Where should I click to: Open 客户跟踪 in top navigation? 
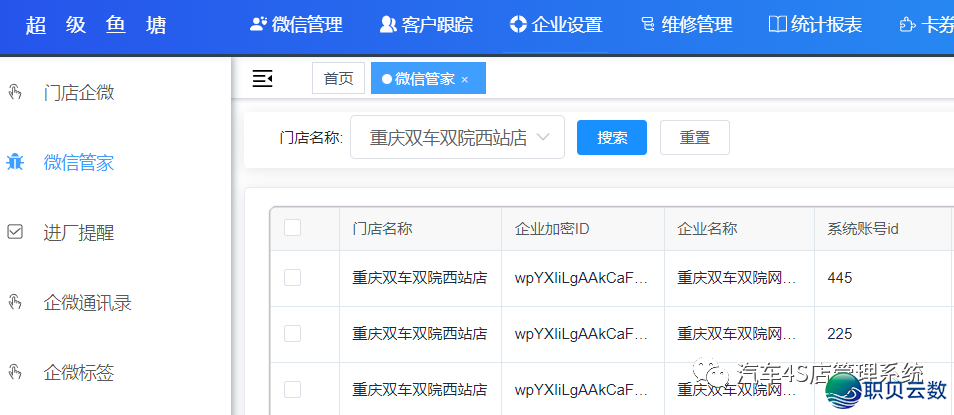[426, 25]
